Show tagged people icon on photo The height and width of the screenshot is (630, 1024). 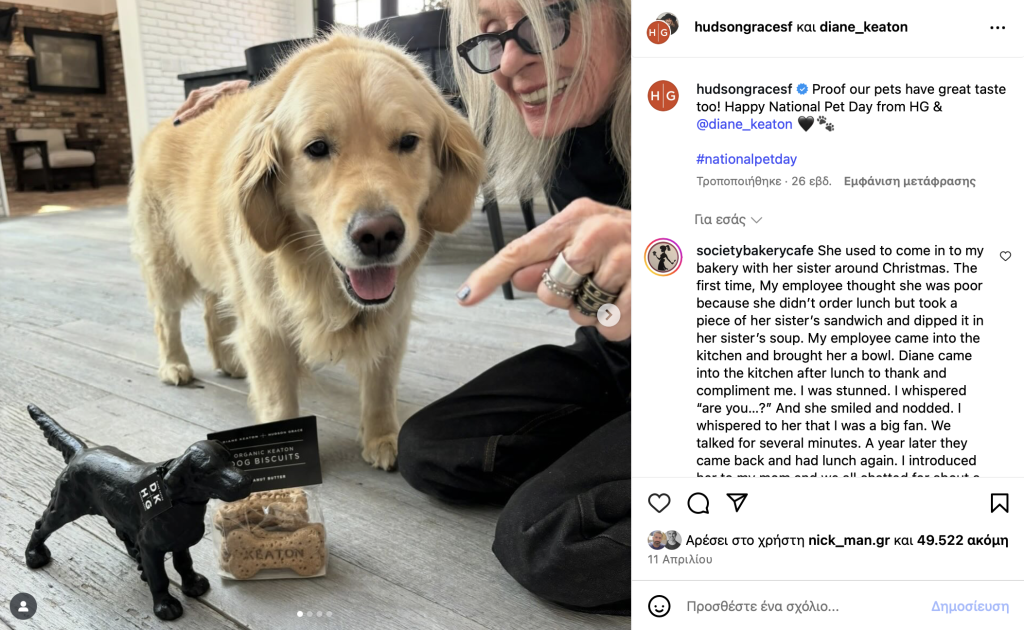(x=24, y=606)
